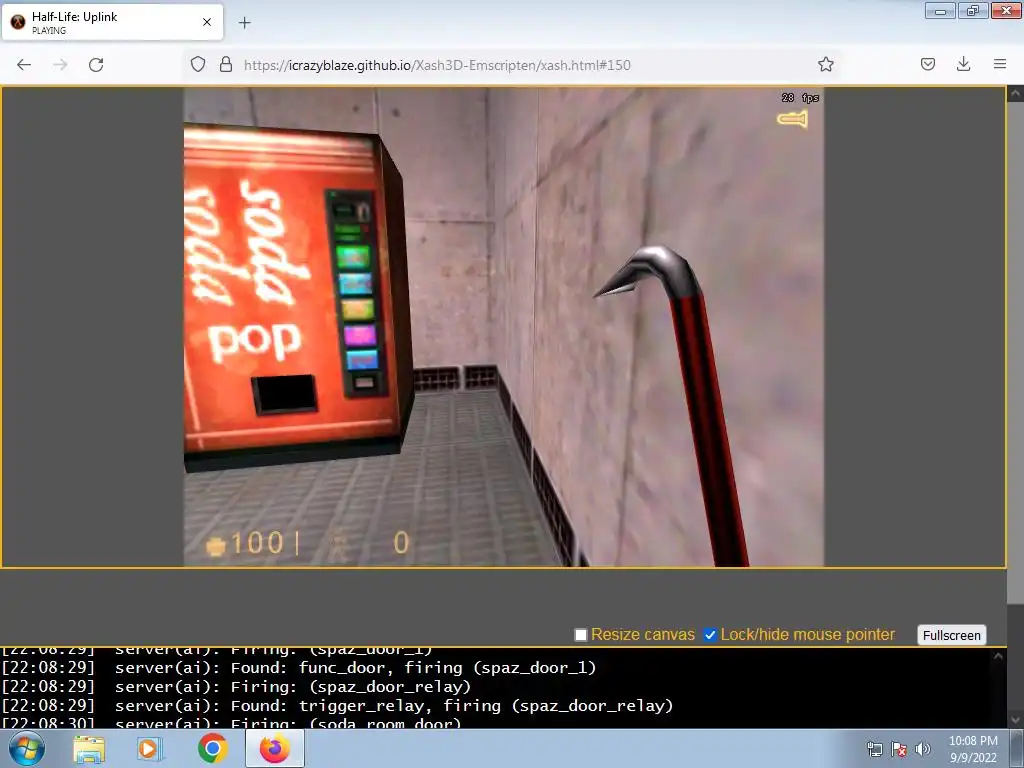Viewport: 1024px width, 768px height.
Task: Minimize the Firefox window
Action: pos(940,10)
